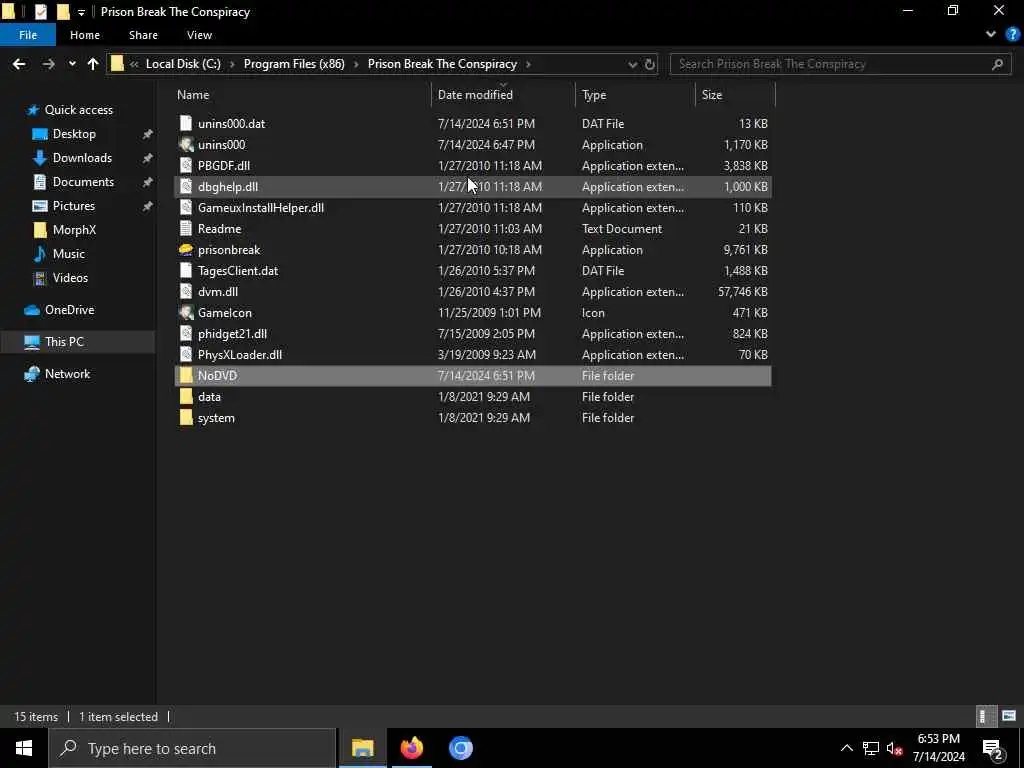
Task: Open Documents in navigation pane
Action: [83, 182]
